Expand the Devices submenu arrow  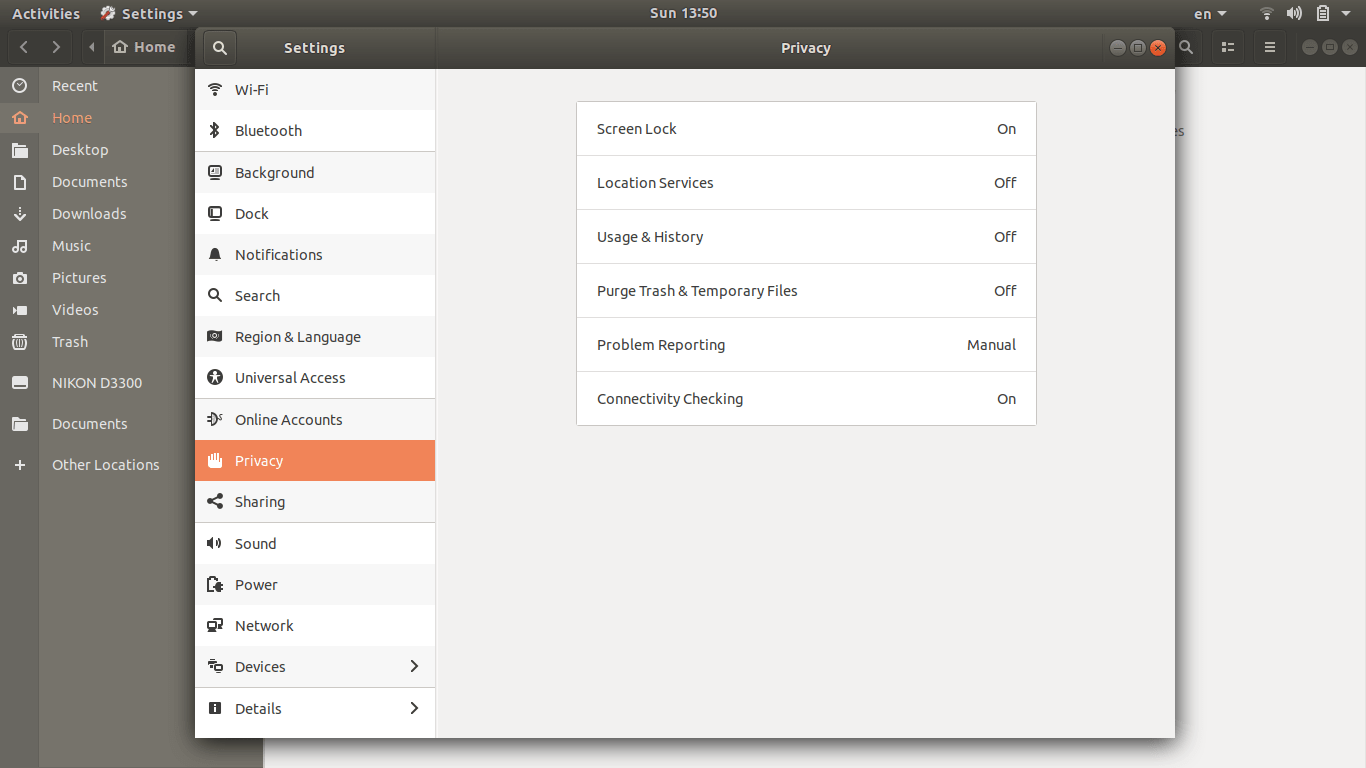pos(414,667)
